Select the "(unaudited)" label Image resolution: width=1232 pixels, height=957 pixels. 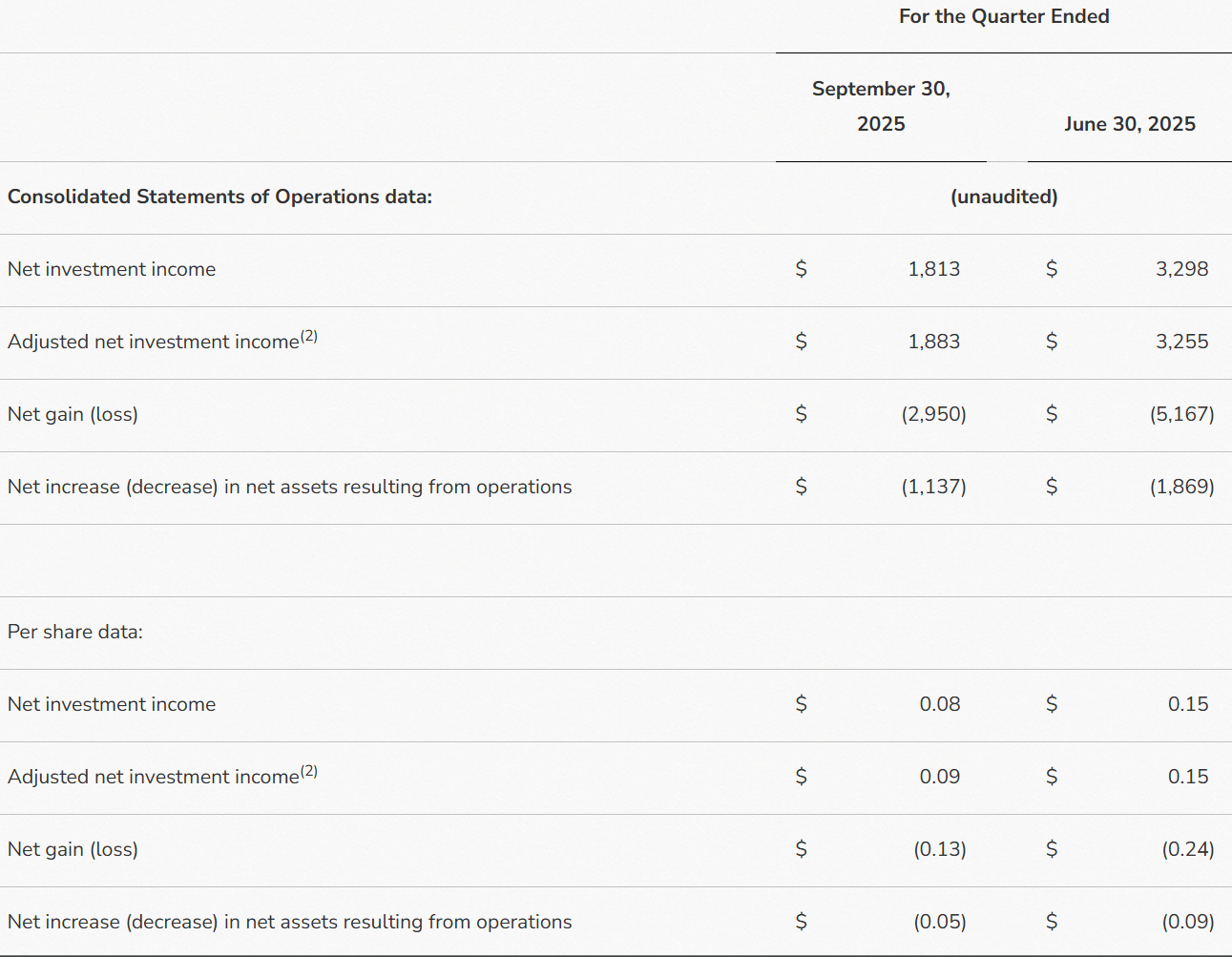click(1004, 198)
